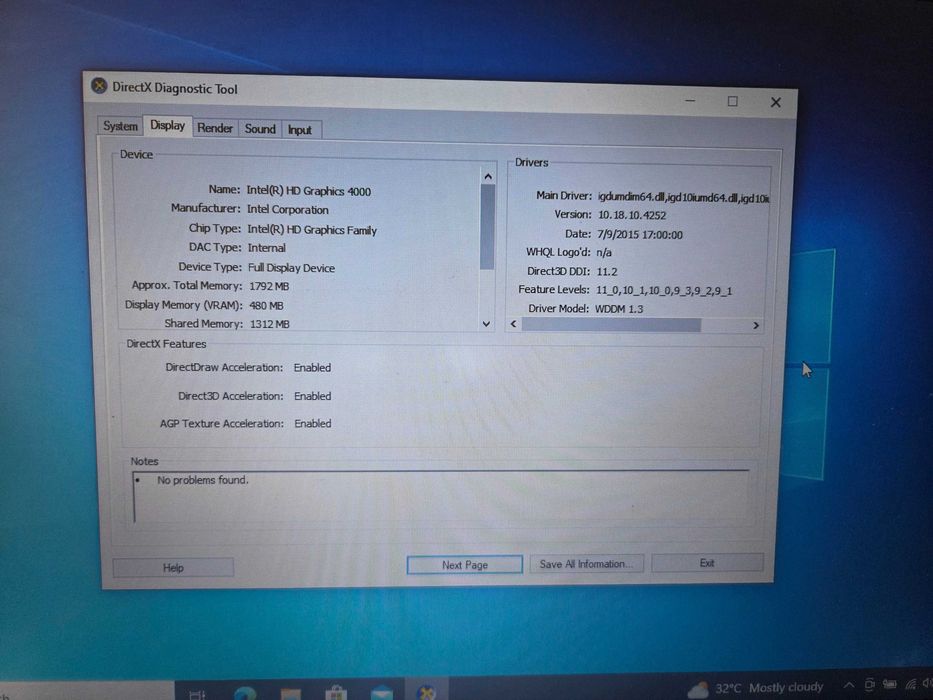Click the 'WDDM 1.3' driver model value
This screenshot has width=933, height=700.
pyautogui.click(x=619, y=308)
